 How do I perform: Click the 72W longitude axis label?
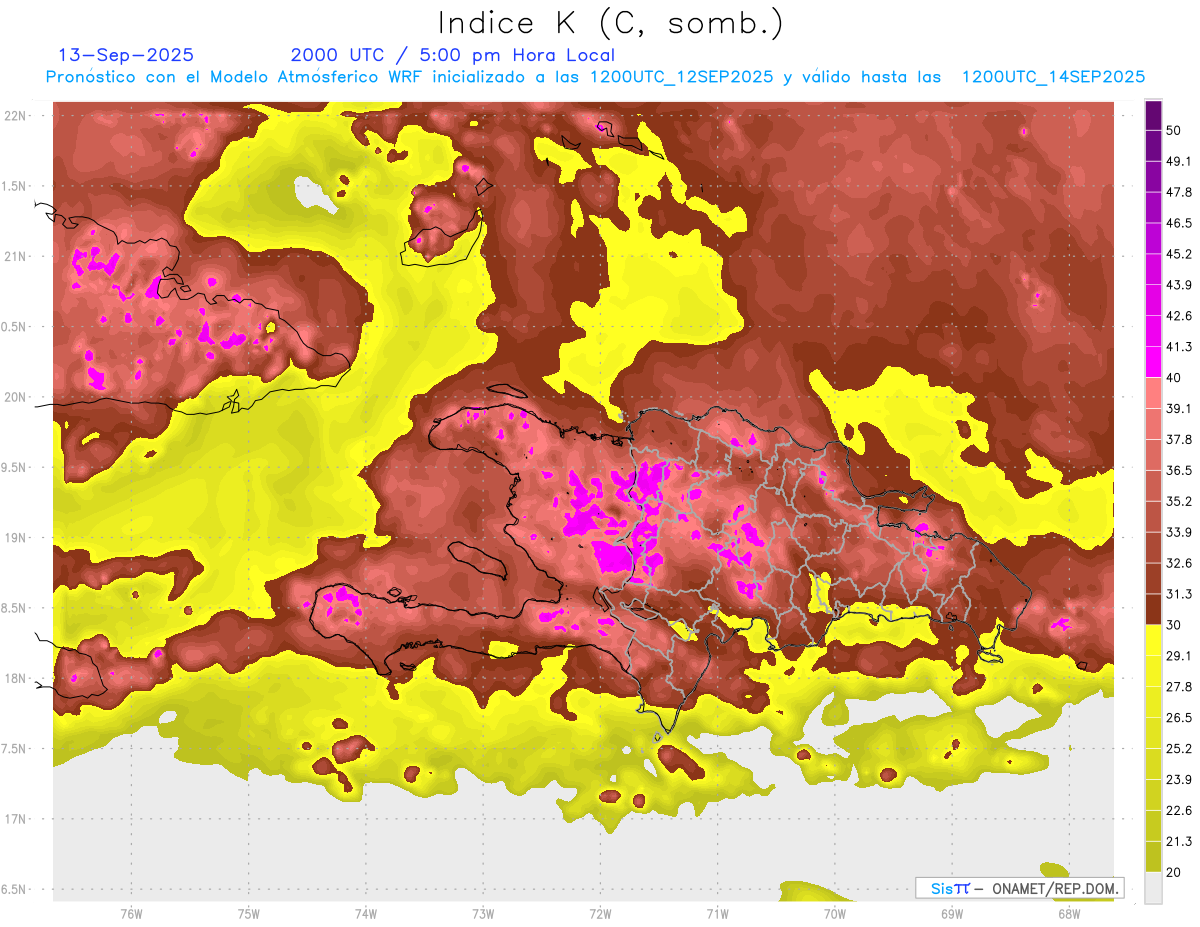click(600, 912)
